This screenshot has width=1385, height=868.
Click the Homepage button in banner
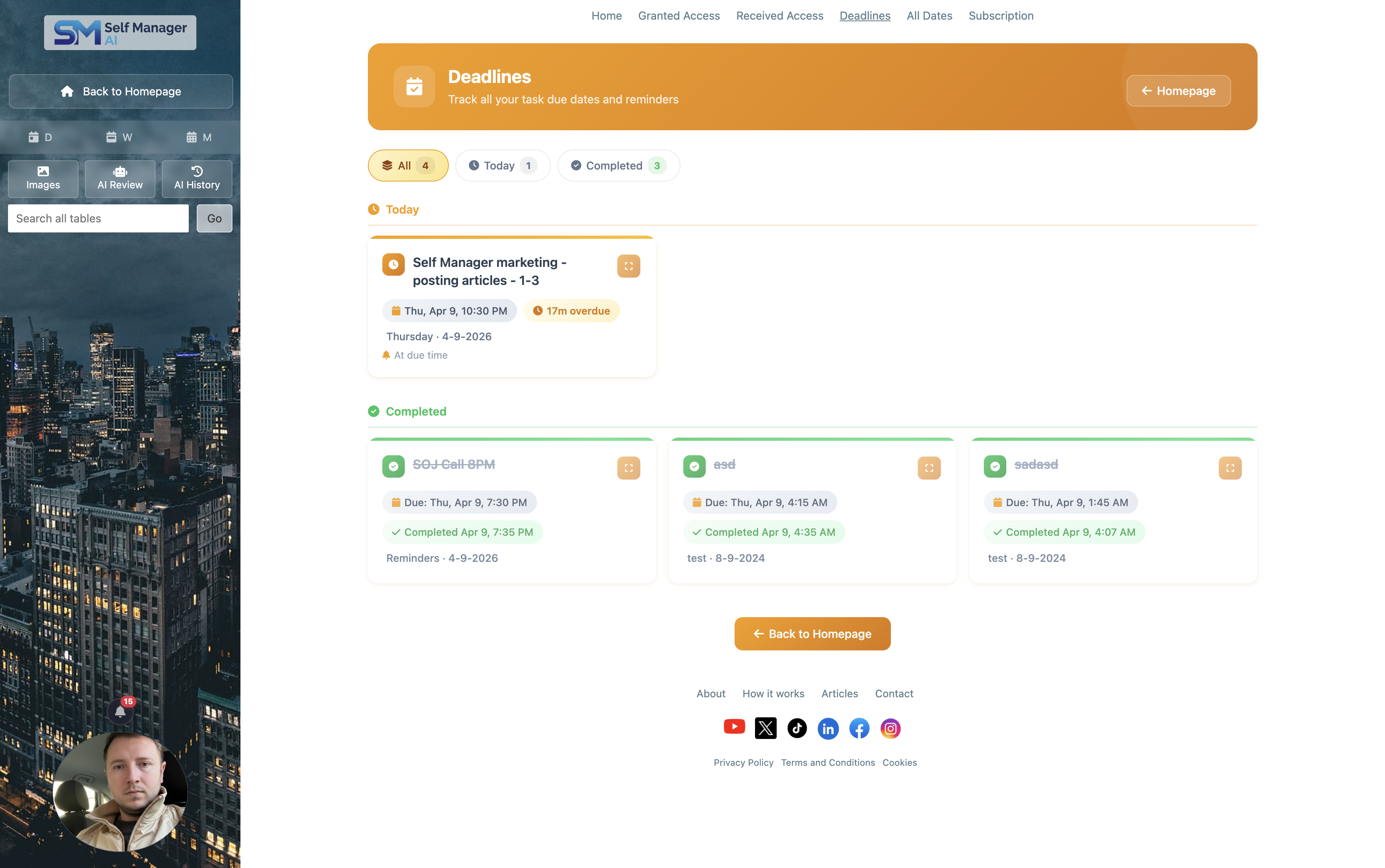[1178, 91]
